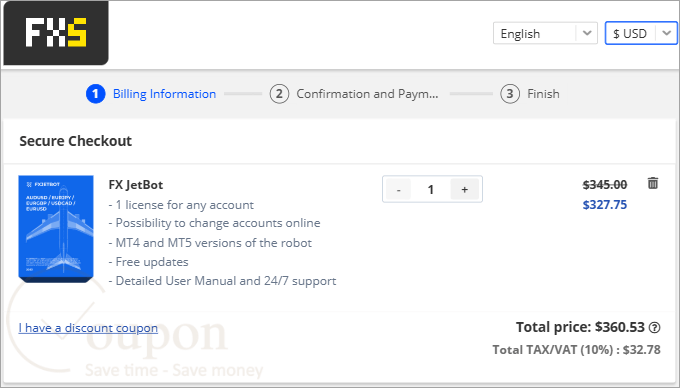Click the step 1 circle icon
680x388 pixels.
tap(95, 94)
